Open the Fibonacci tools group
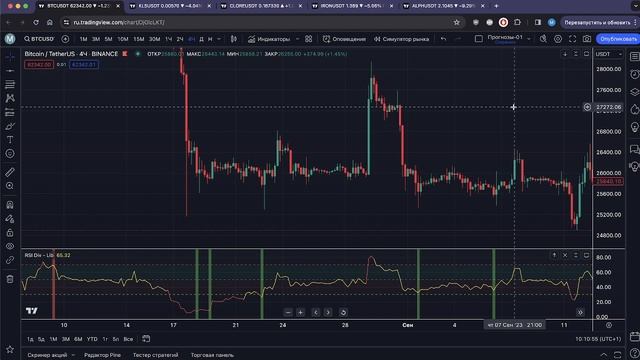640x360 pixels. [10, 84]
